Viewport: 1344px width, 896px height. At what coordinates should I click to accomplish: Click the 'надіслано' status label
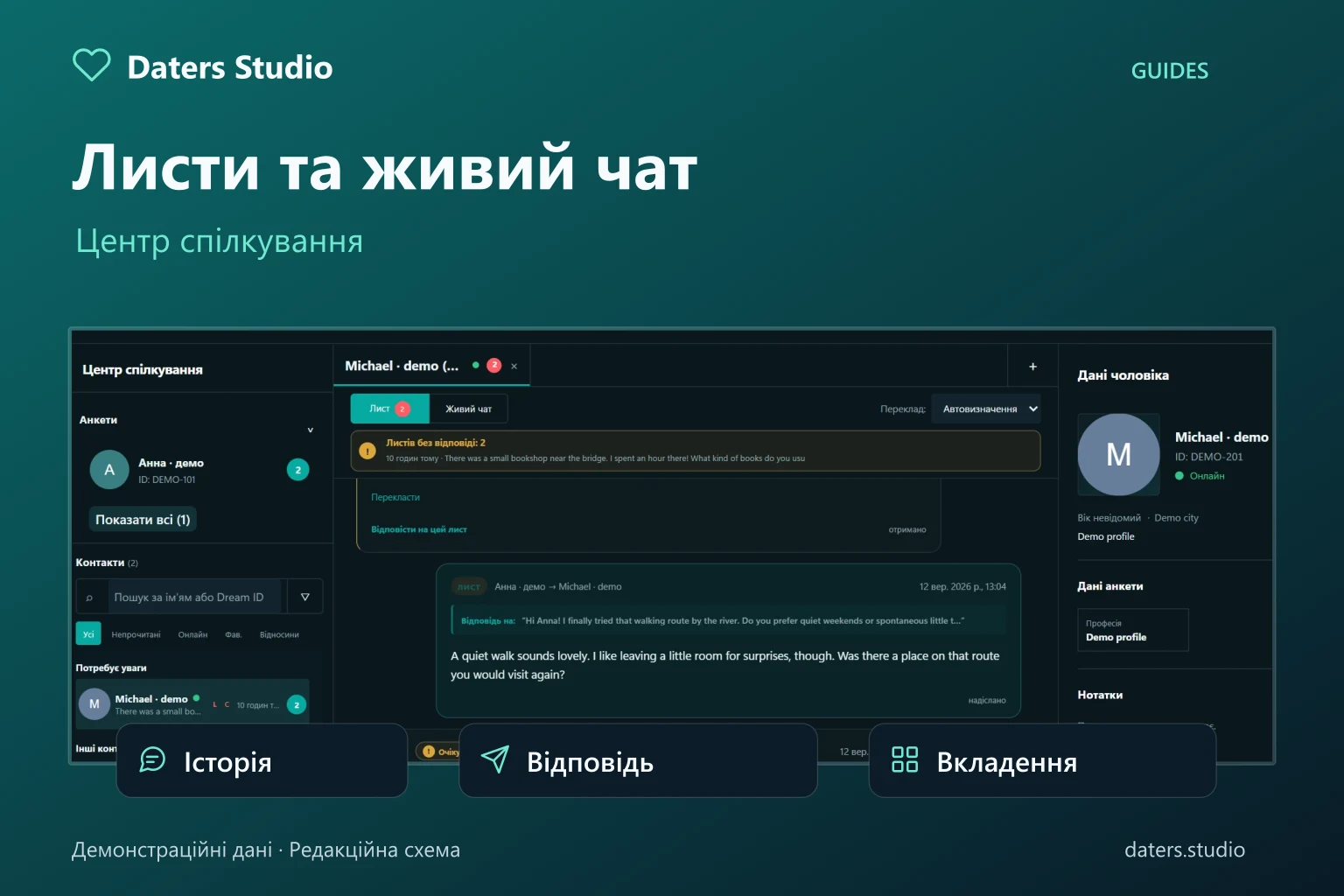[x=987, y=700]
